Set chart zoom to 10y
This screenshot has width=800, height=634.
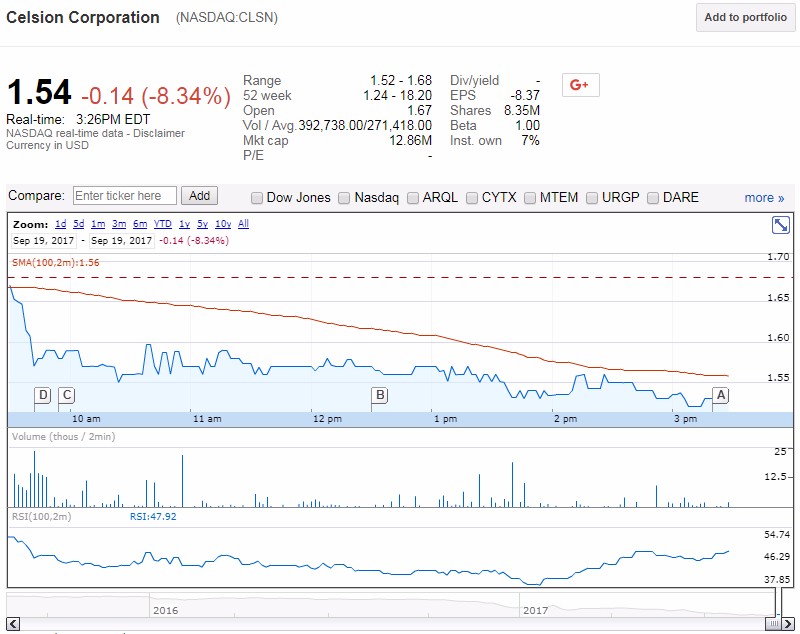click(x=223, y=224)
